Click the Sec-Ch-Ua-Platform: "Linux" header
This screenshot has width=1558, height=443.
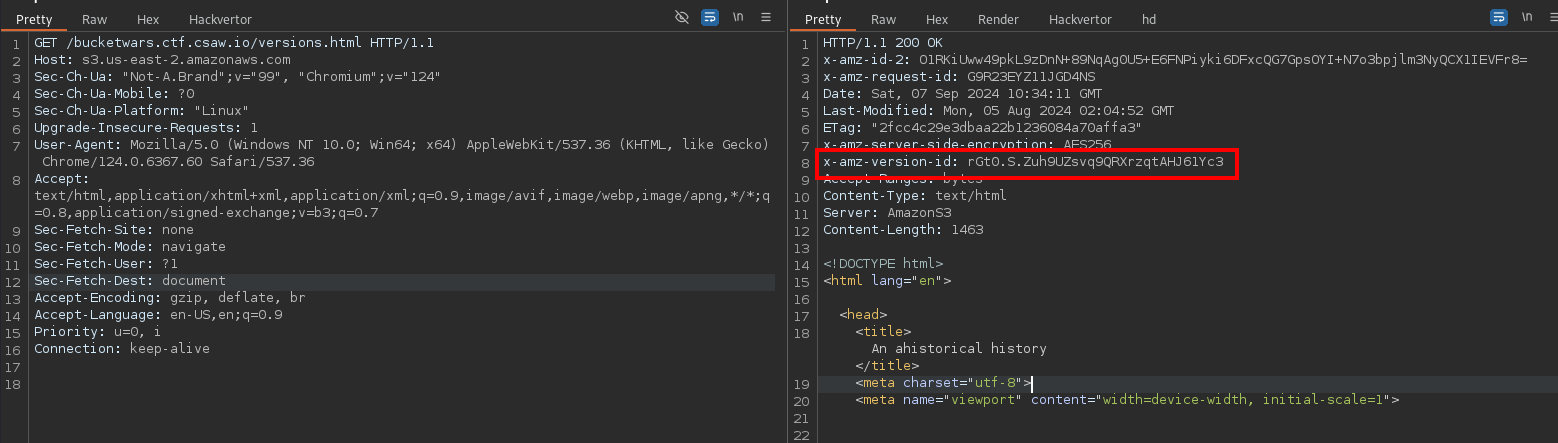tap(142, 111)
